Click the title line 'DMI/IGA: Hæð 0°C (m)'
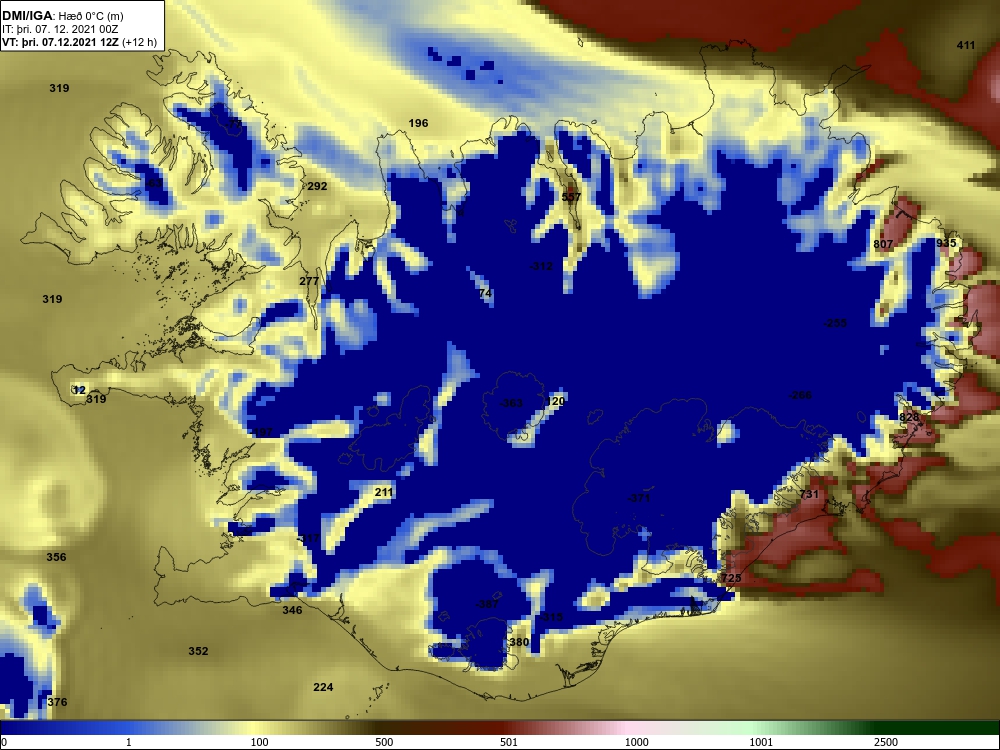The width and height of the screenshot is (1000, 750). tap(63, 16)
